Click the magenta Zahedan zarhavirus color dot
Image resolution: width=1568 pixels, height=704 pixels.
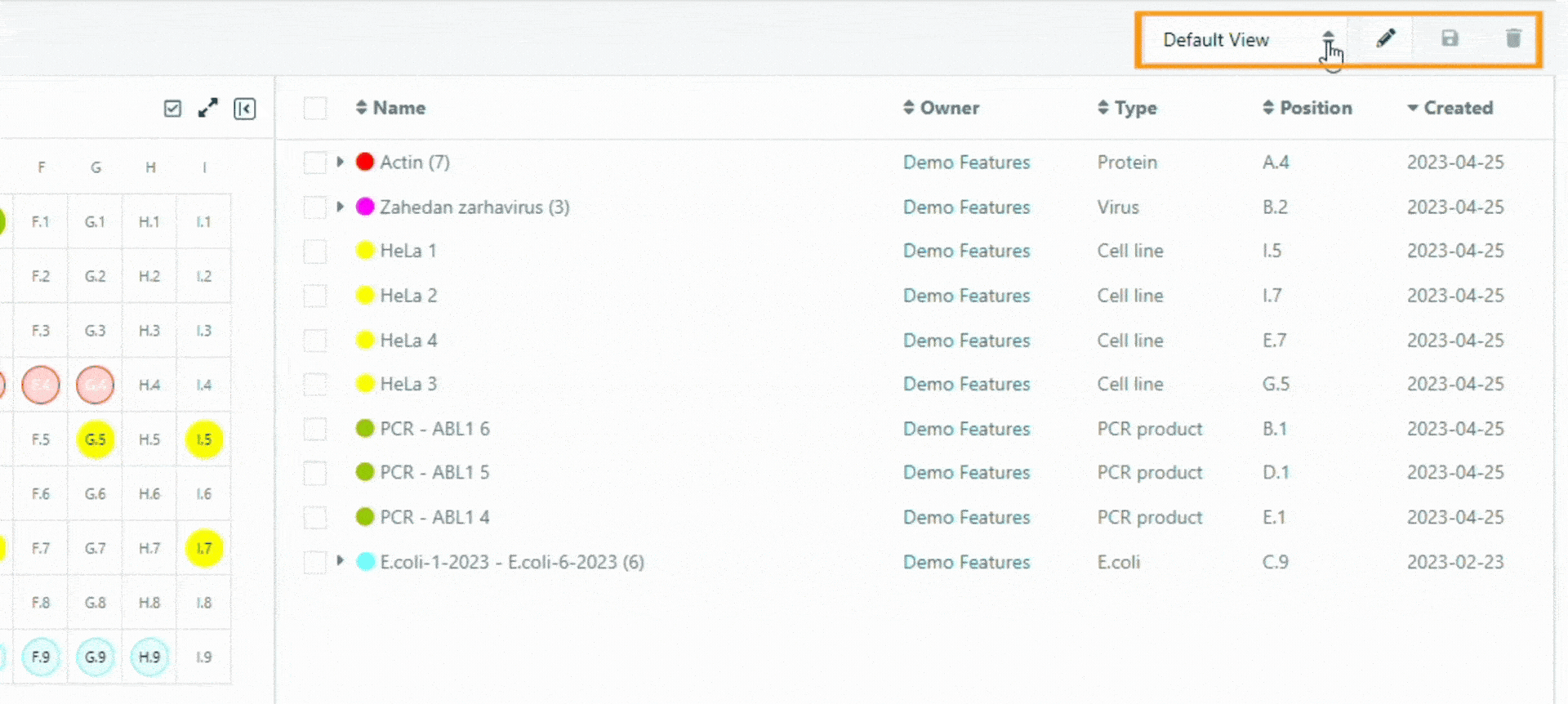coord(365,207)
